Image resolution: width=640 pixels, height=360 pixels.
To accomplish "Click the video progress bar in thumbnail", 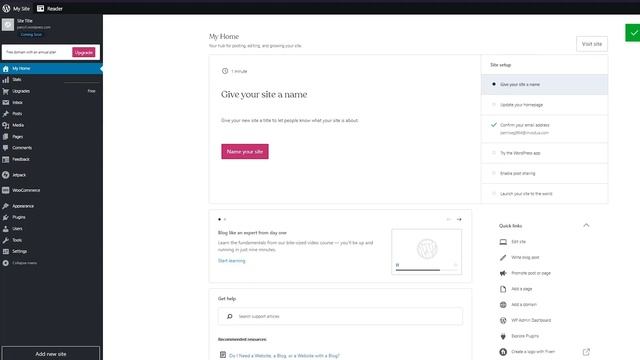I will [x=427, y=270].
